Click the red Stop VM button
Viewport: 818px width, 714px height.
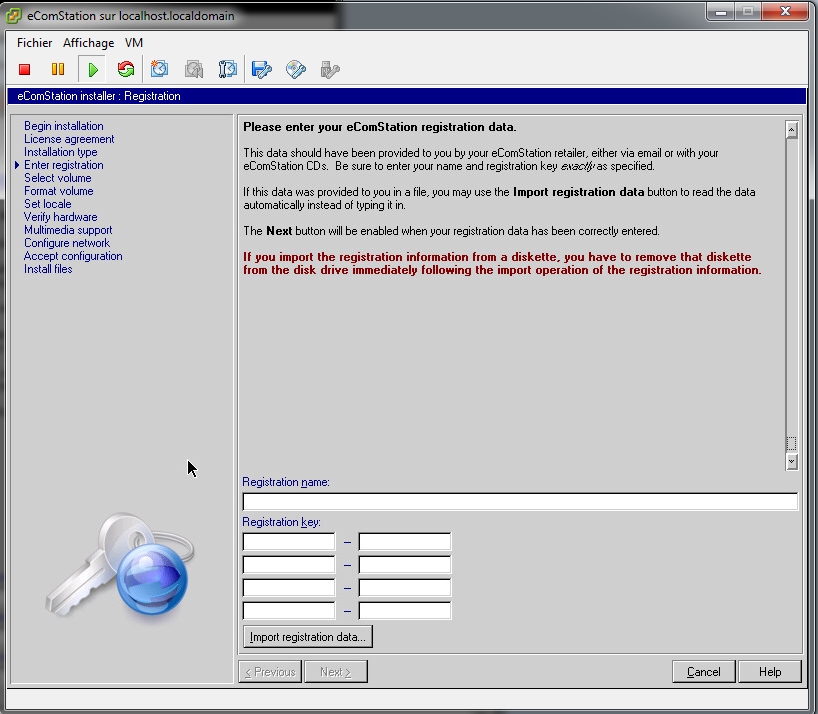pos(25,69)
